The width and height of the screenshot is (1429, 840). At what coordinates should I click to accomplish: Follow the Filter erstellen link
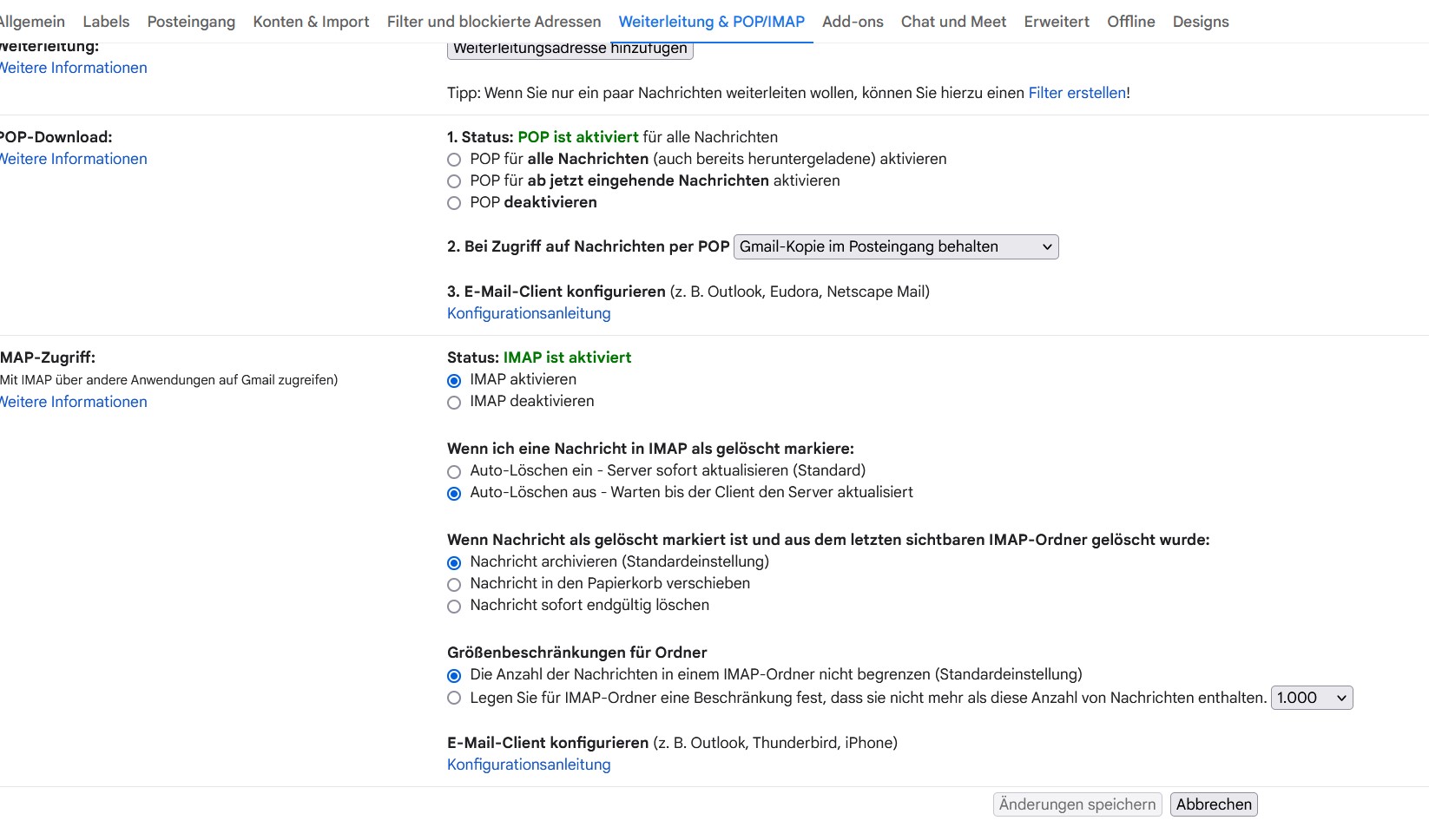tap(1077, 93)
